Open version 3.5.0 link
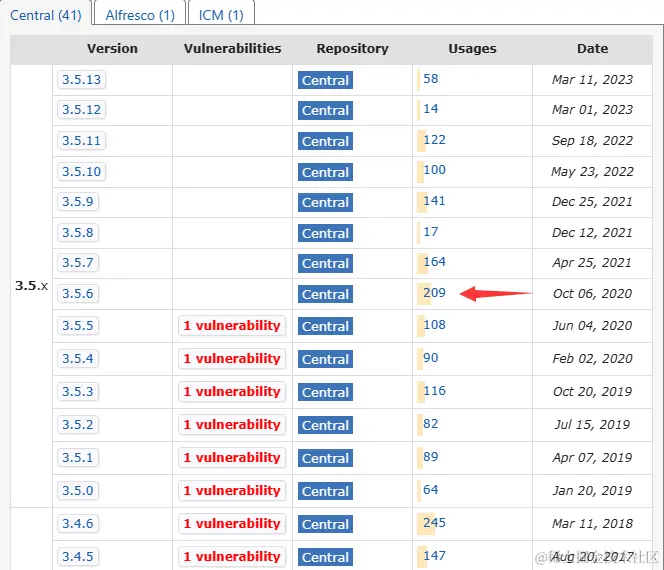 (x=78, y=490)
